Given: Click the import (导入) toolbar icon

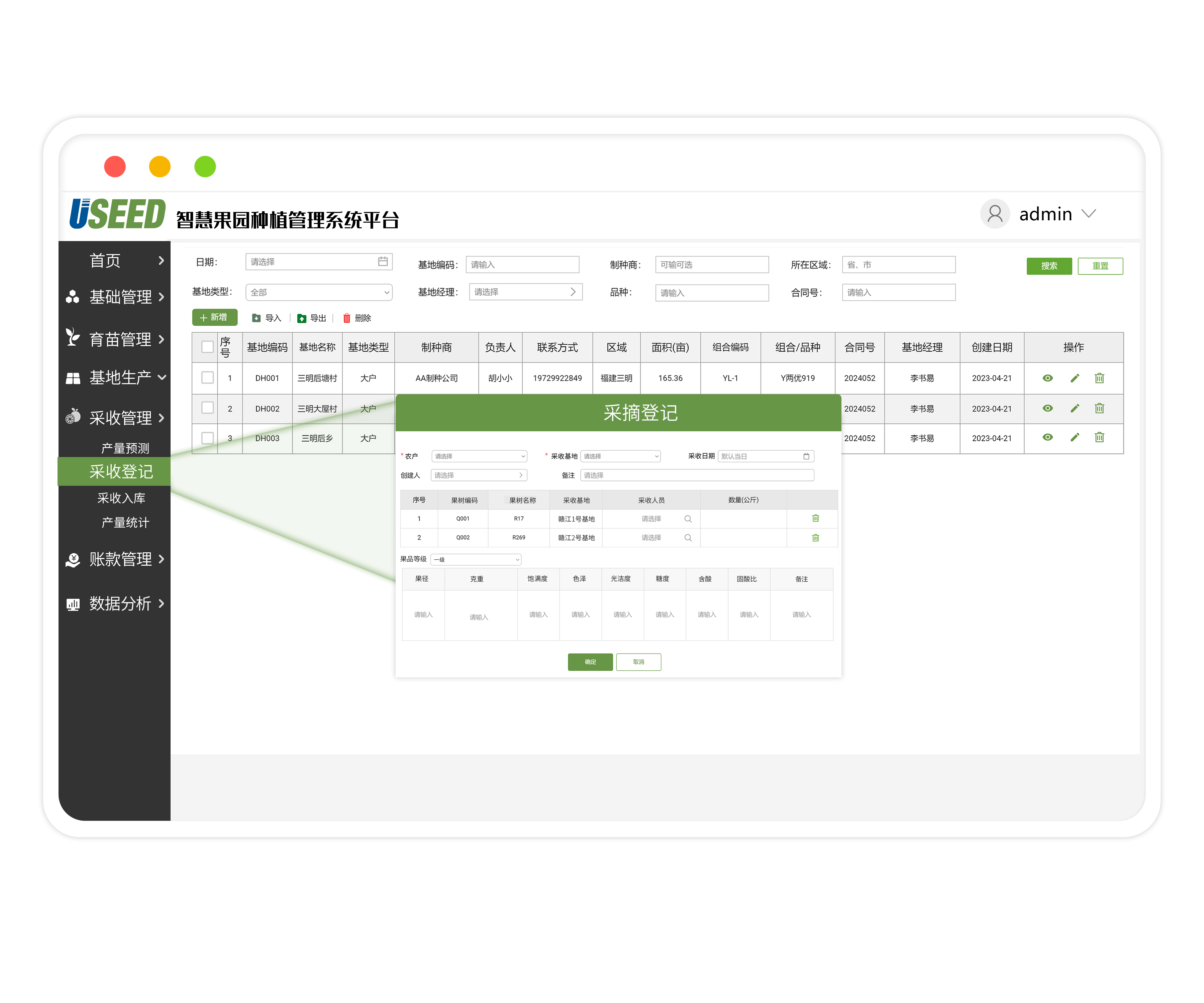Looking at the screenshot, I should click(256, 318).
